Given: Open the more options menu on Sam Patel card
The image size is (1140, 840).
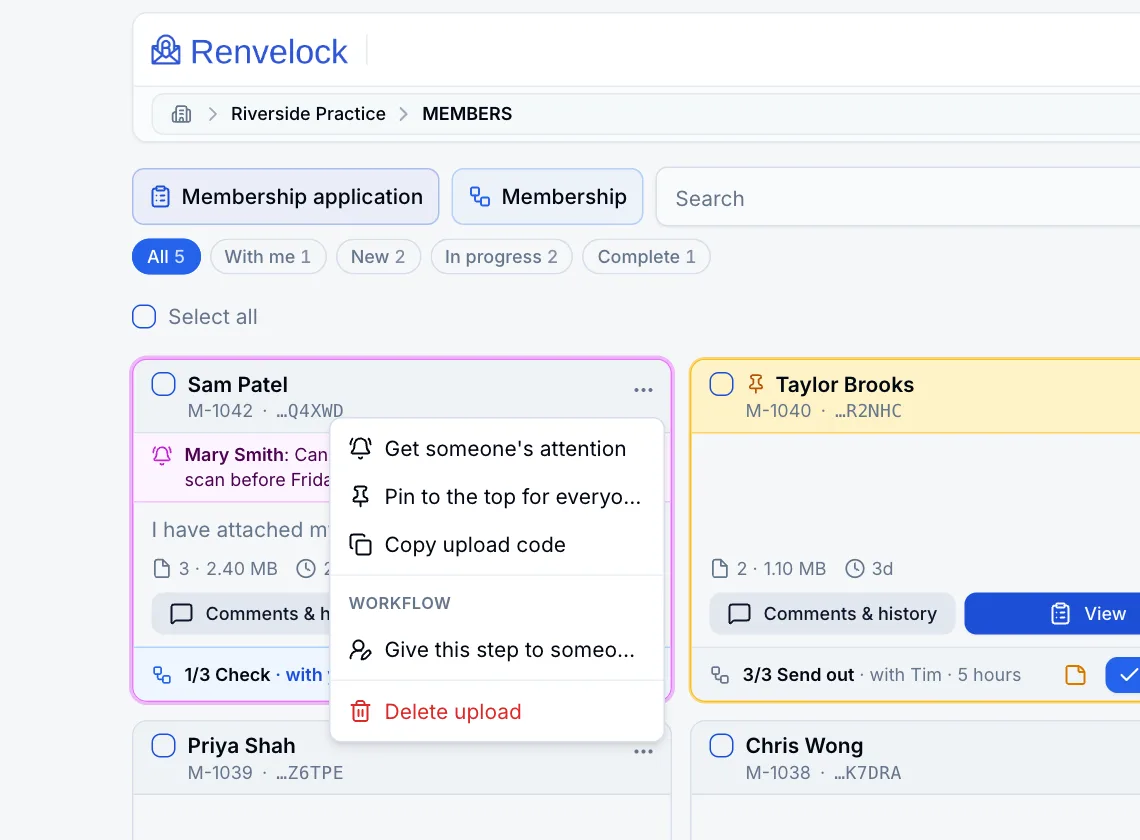Looking at the screenshot, I should pyautogui.click(x=643, y=390).
